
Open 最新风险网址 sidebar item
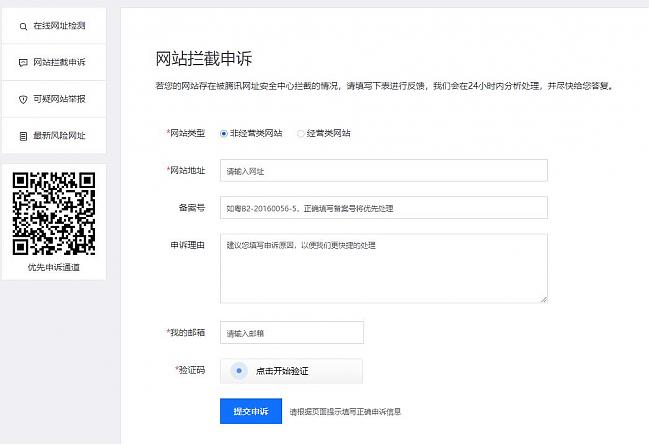coord(54,135)
